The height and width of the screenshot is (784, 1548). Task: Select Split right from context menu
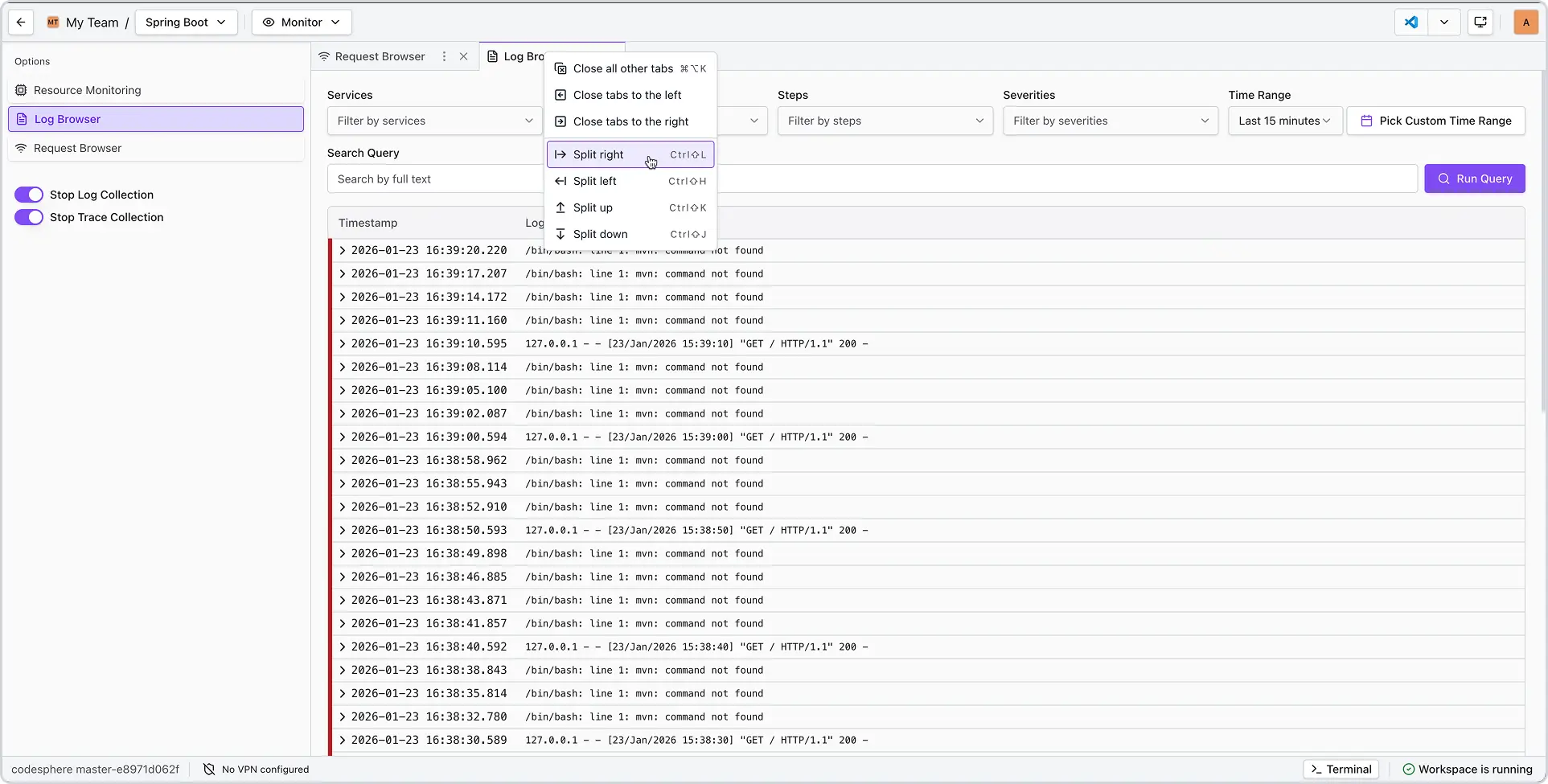click(x=598, y=154)
